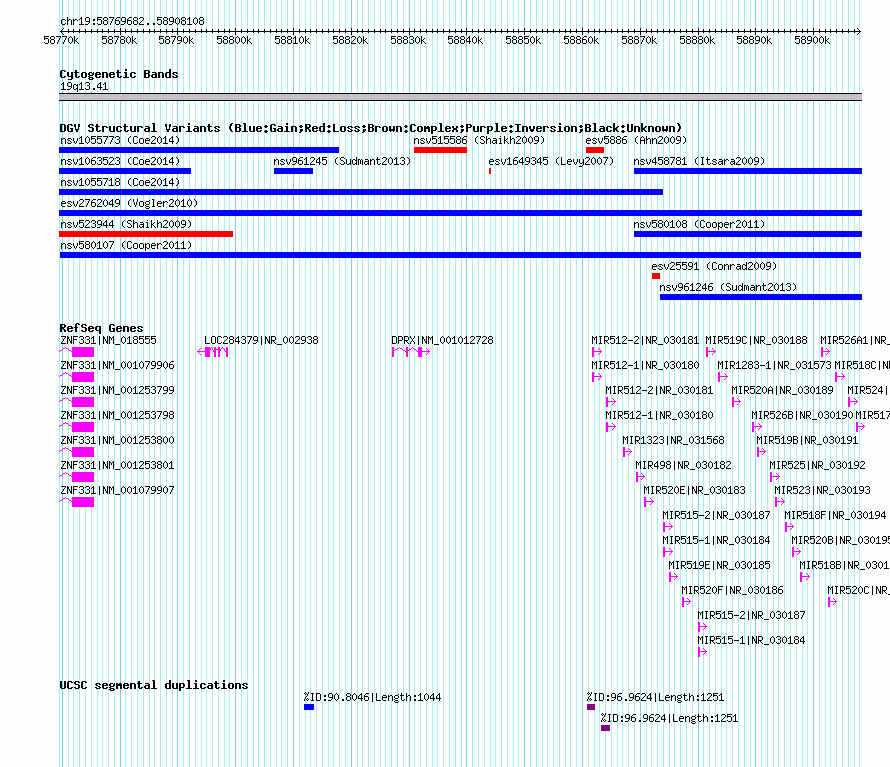Select the DPRX|NM_001012728 gene structure glyph
This screenshot has height=767, width=890.
pyautogui.click(x=411, y=352)
